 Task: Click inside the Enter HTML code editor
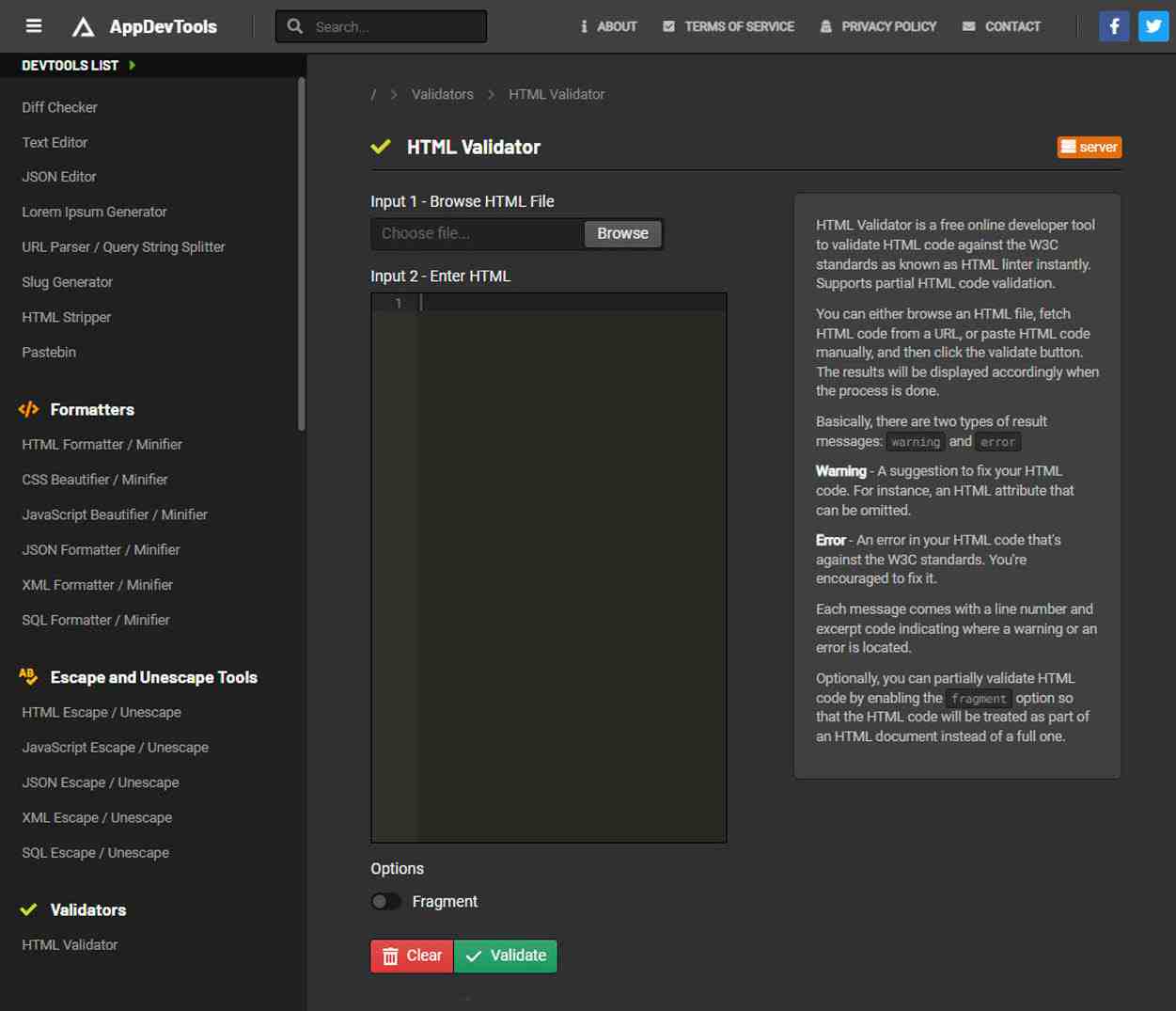[572, 564]
